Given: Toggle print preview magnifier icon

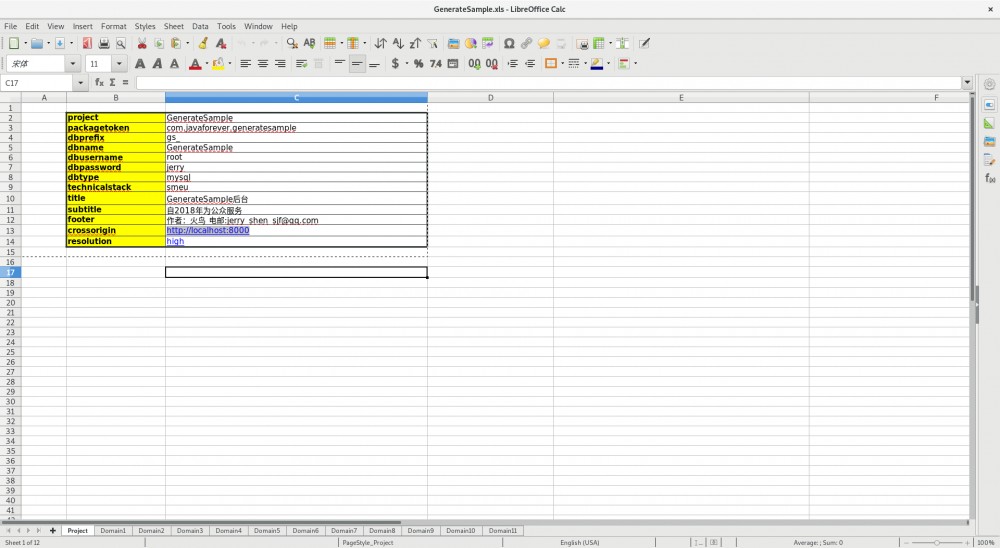Looking at the screenshot, I should coord(121,43).
